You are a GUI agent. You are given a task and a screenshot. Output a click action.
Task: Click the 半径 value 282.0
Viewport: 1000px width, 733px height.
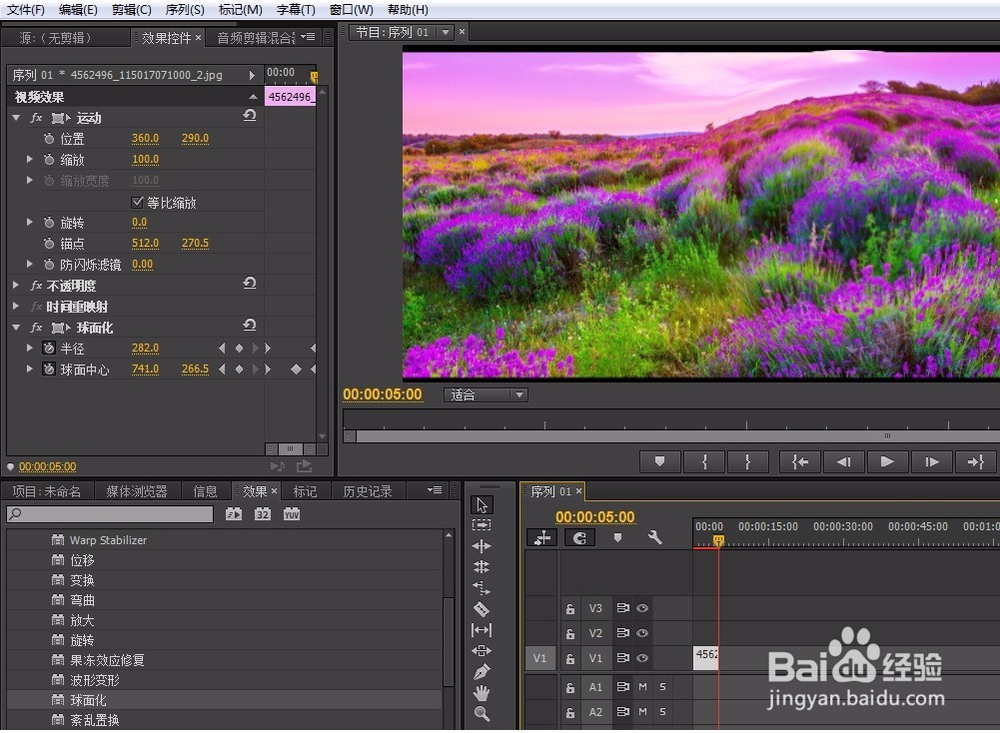tap(145, 348)
